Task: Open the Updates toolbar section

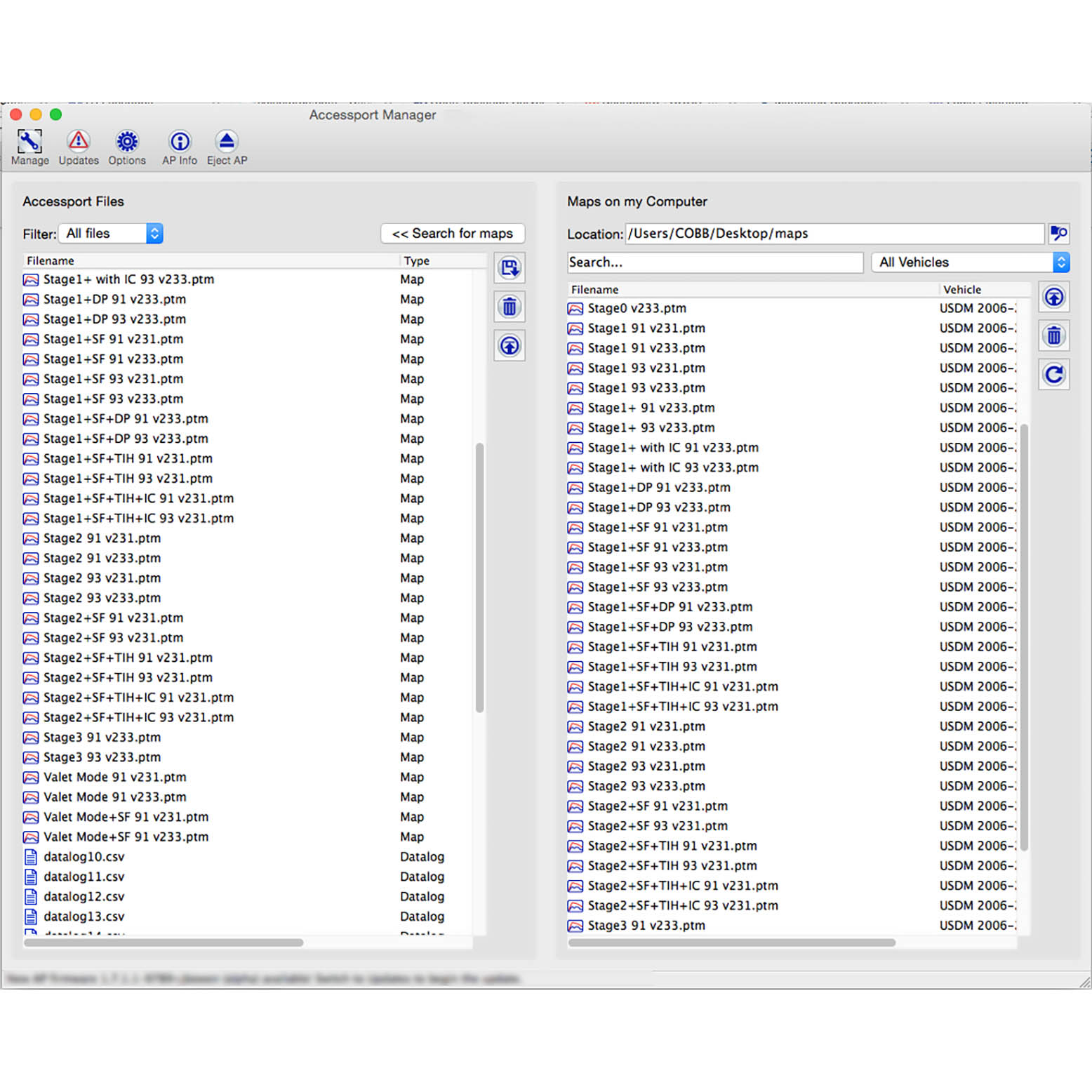Action: 79,148
